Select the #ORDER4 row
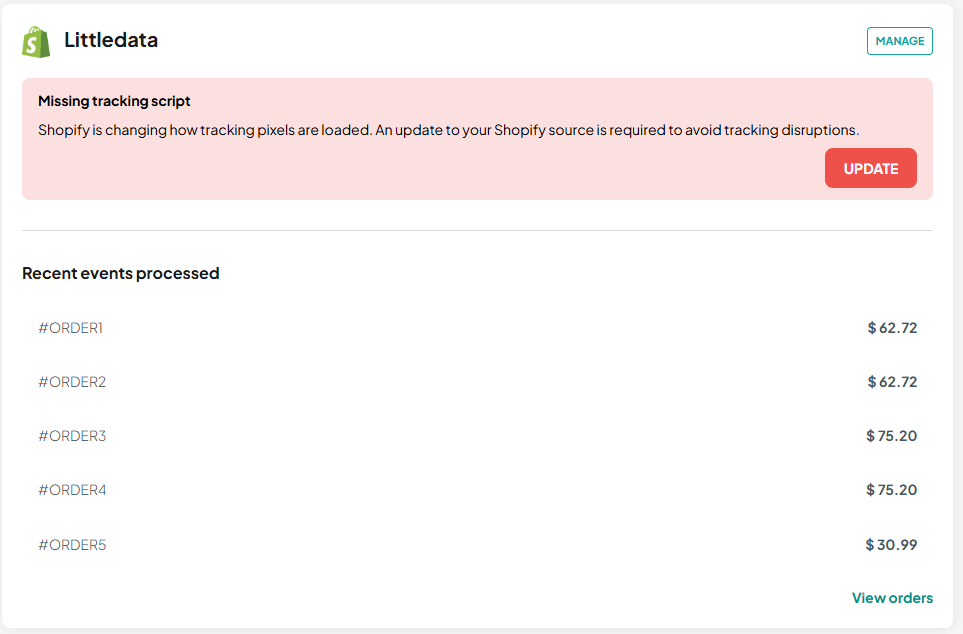This screenshot has height=634, width=963. [477, 490]
